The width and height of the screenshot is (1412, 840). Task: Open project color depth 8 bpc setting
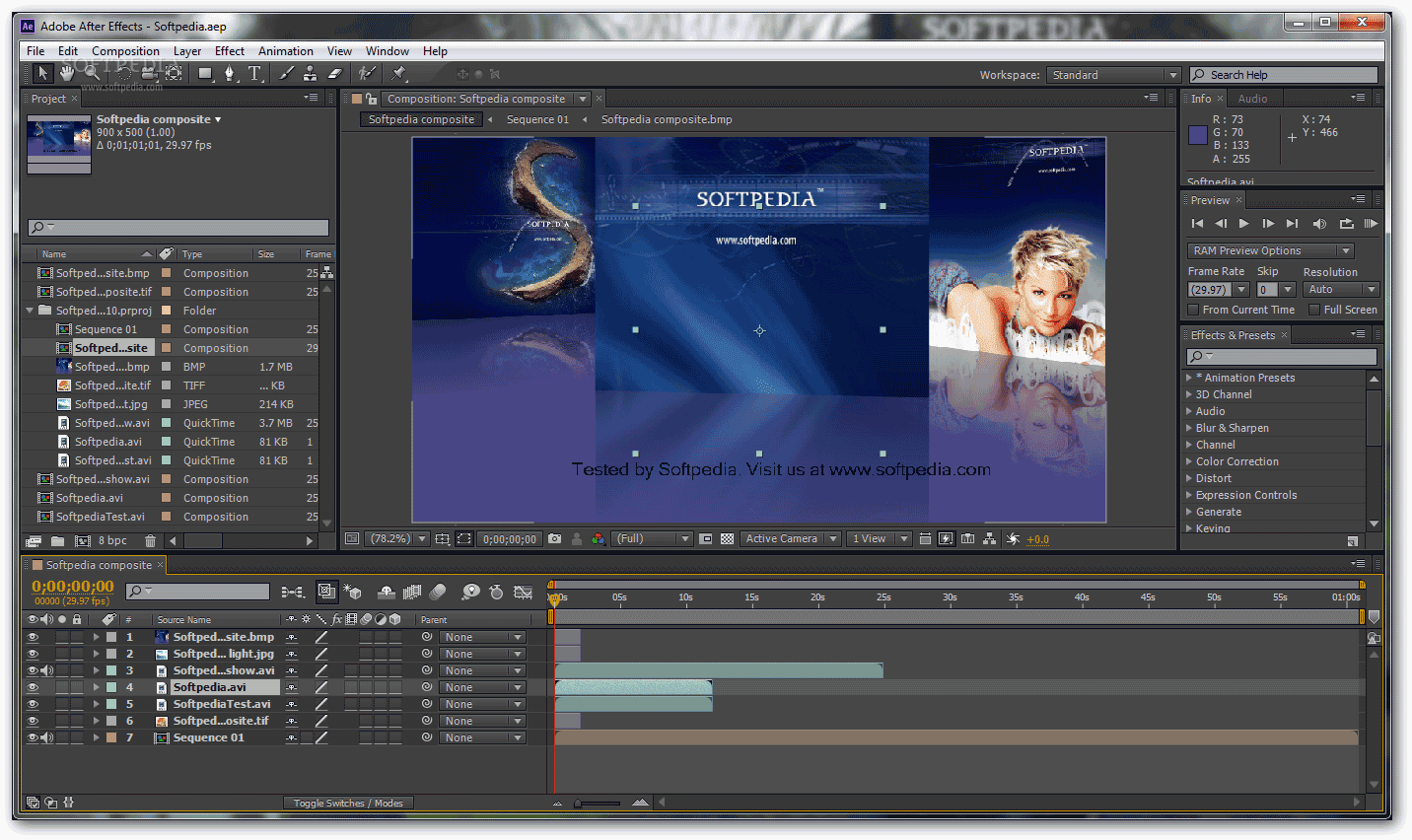(112, 540)
